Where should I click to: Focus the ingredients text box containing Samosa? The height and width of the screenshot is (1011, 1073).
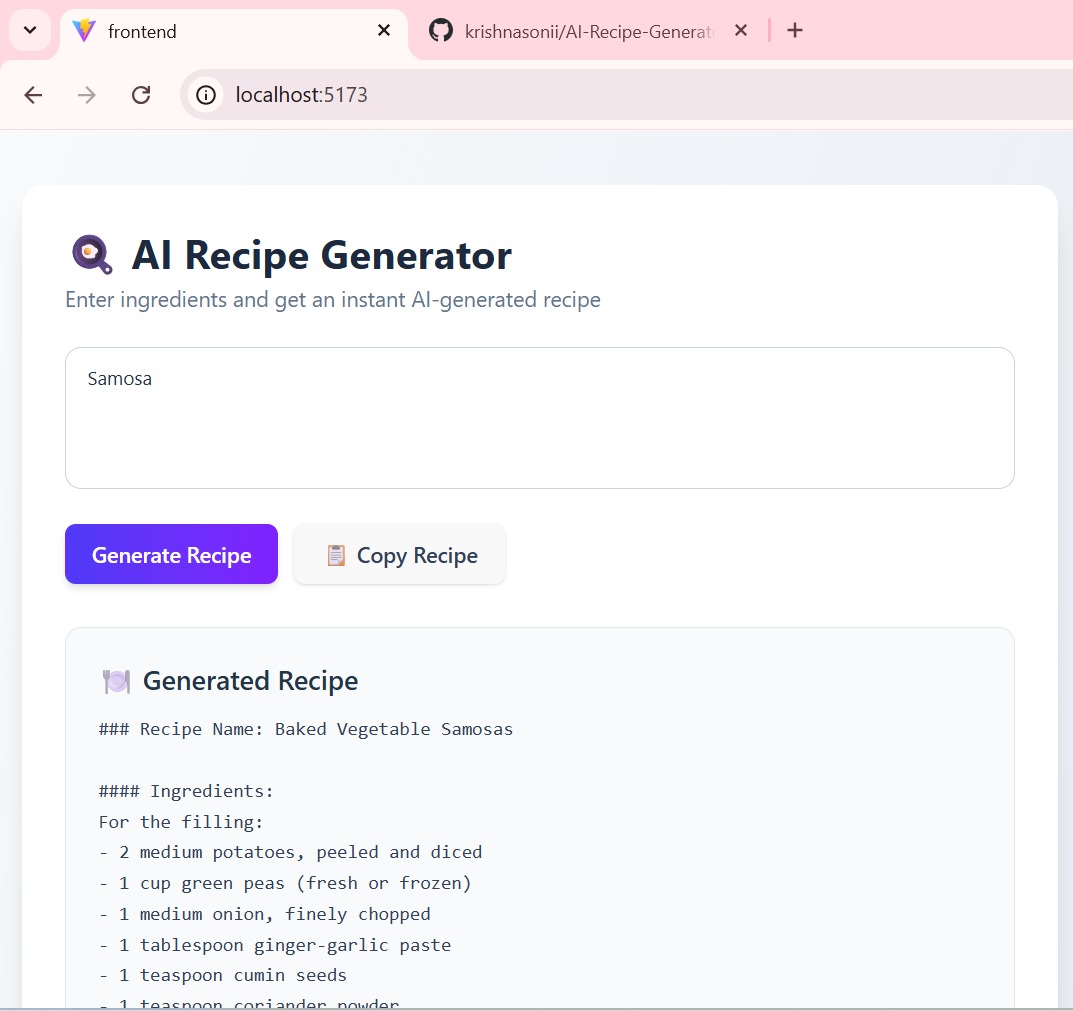(539, 418)
